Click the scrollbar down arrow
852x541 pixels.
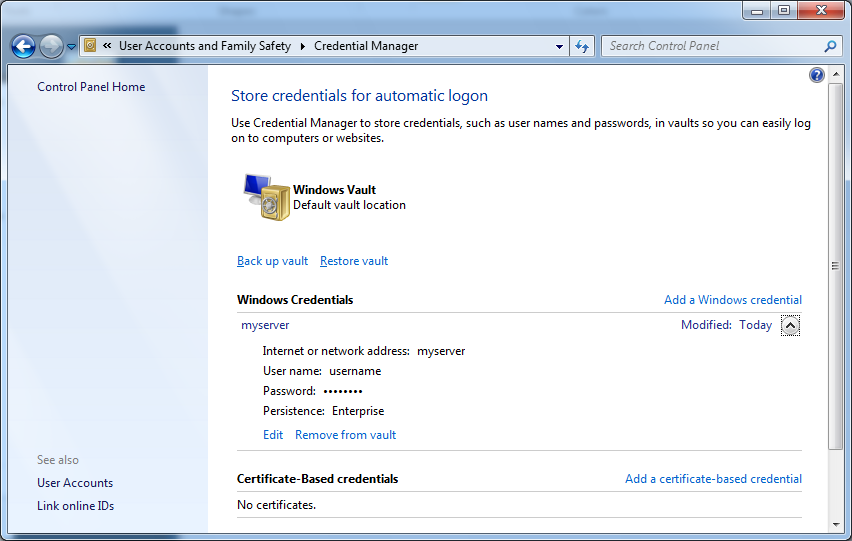pyautogui.click(x=836, y=525)
